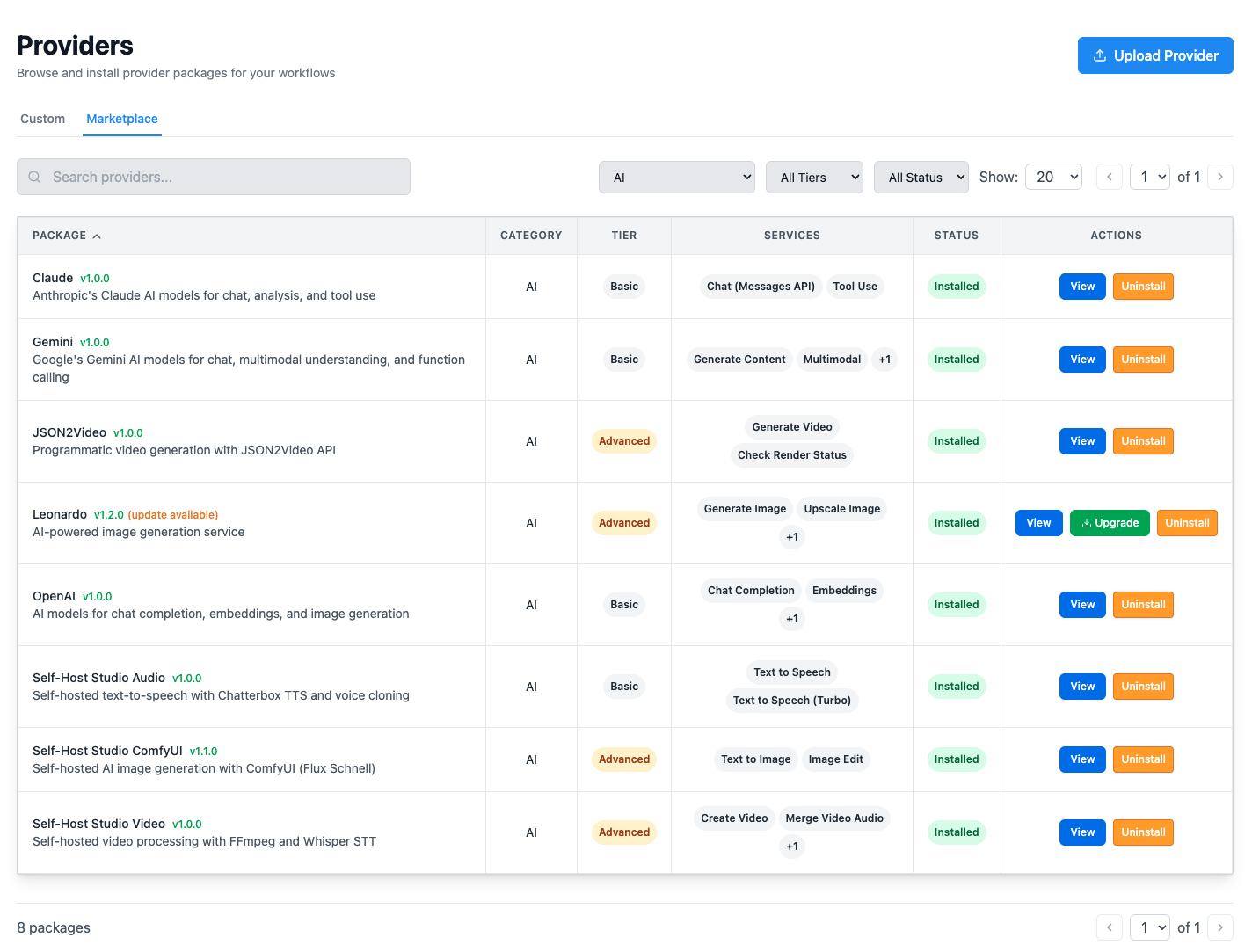Open the AI category filter dropdown
The width and height of the screenshot is (1252, 952).
coord(677,177)
